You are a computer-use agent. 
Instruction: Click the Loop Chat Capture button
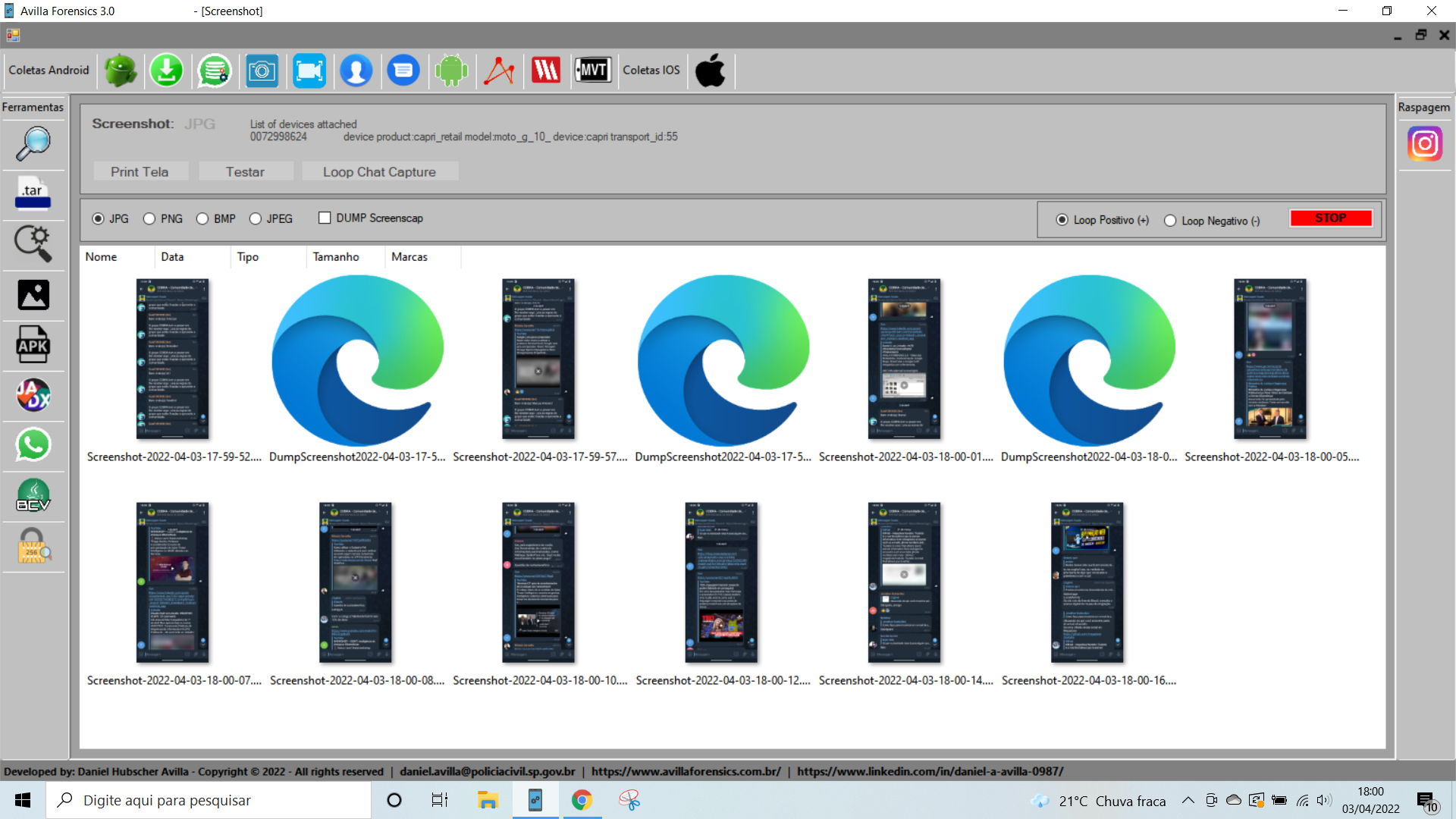pyautogui.click(x=379, y=171)
